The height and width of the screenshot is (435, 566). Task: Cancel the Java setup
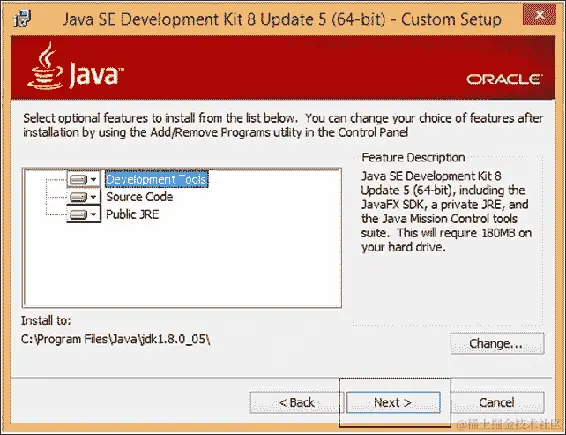497,403
